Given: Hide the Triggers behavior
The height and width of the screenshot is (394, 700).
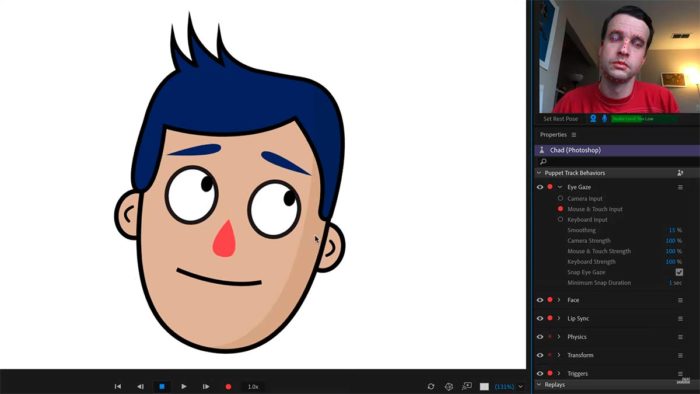Looking at the screenshot, I should click(540, 373).
